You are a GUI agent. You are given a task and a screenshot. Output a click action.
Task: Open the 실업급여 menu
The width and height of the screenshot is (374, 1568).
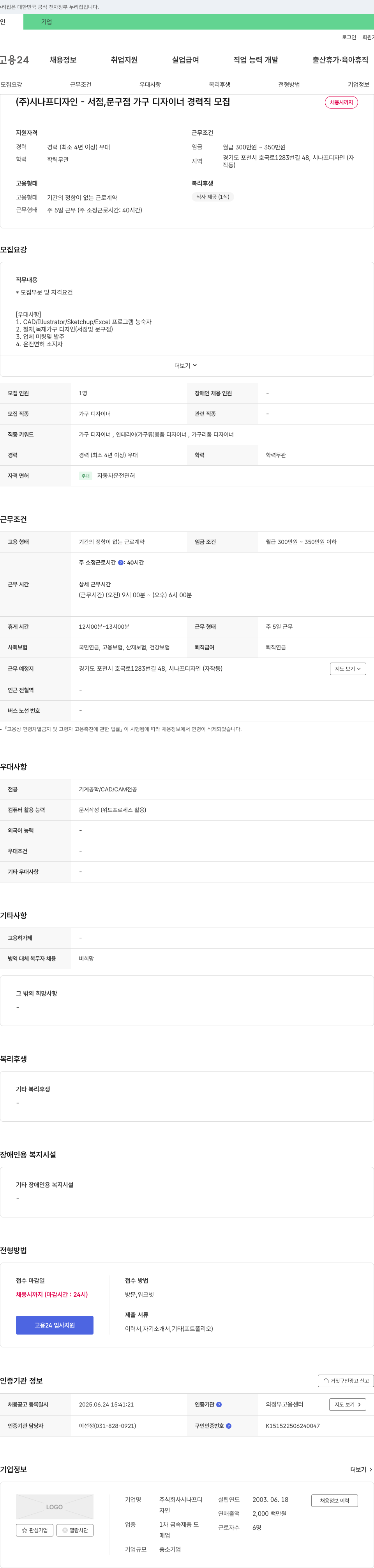pyautogui.click(x=186, y=60)
